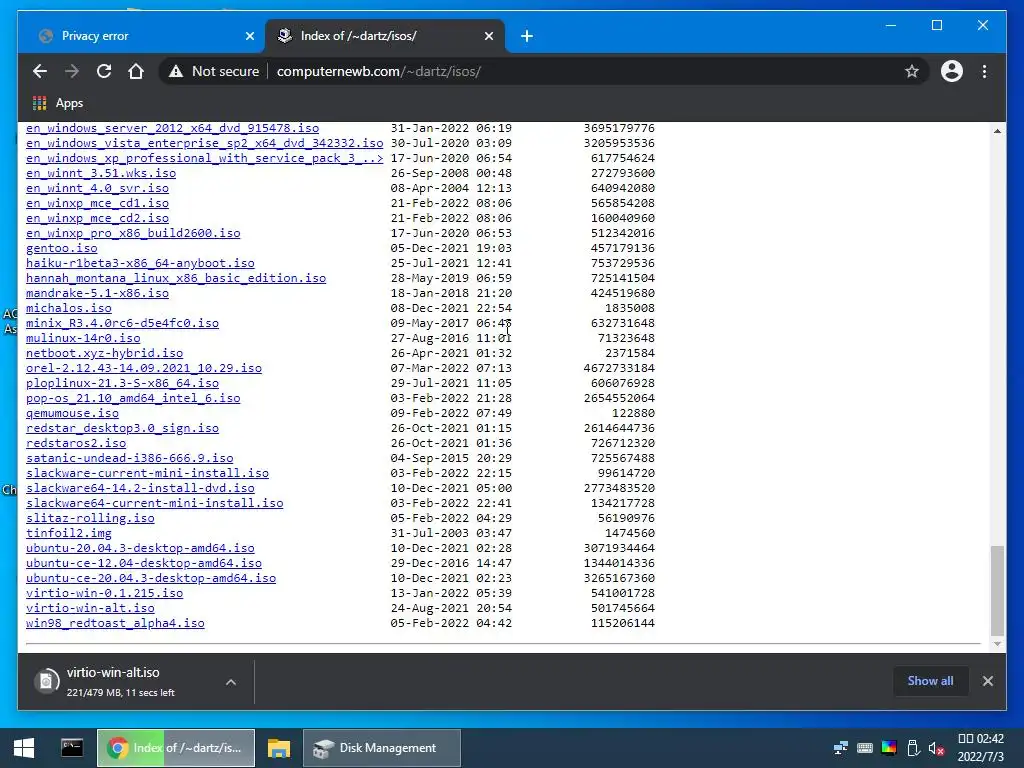Open the Windows Start menu

point(24,748)
